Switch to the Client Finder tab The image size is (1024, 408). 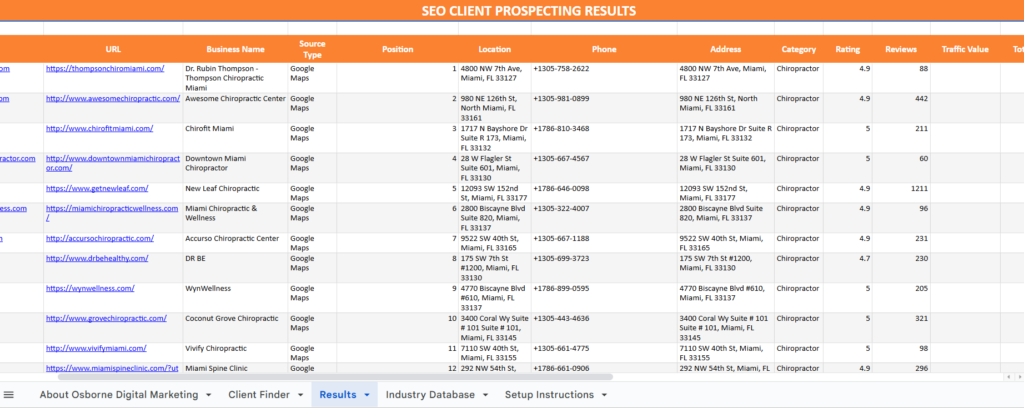click(260, 395)
